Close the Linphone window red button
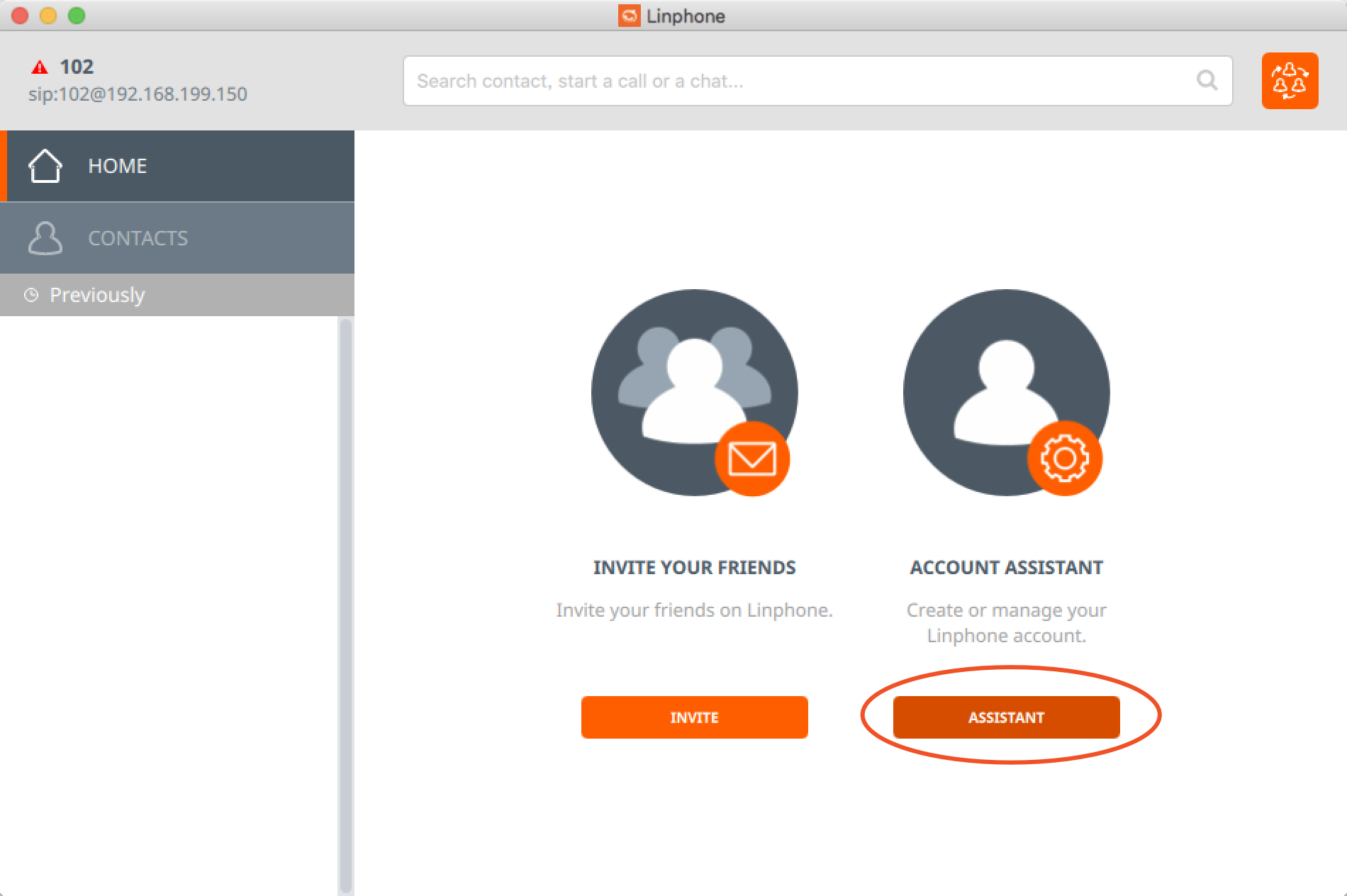This screenshot has height=896, width=1347. [x=20, y=16]
